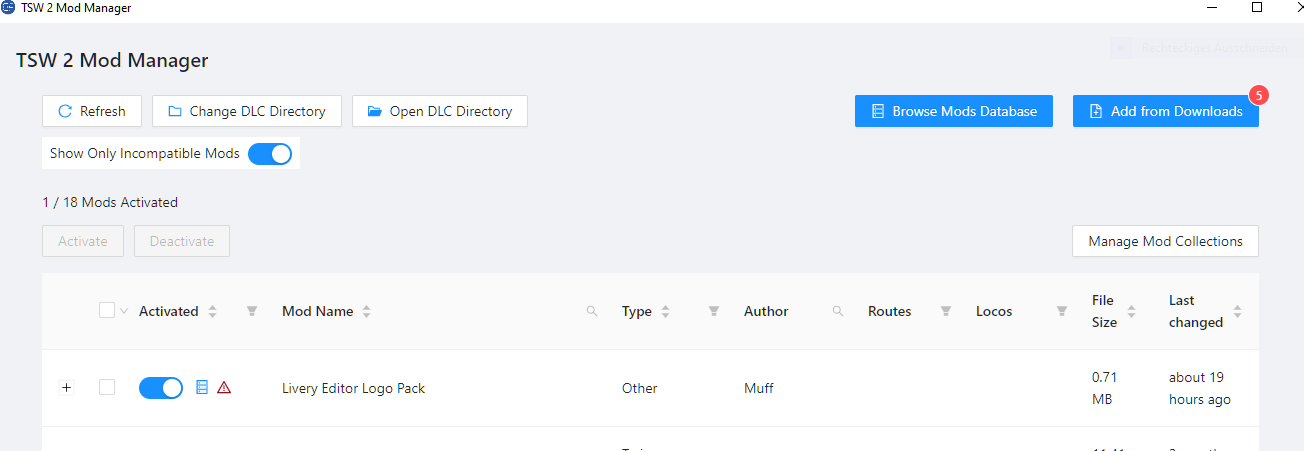Open the Type column filter
This screenshot has height=451, width=1304.
(714, 311)
